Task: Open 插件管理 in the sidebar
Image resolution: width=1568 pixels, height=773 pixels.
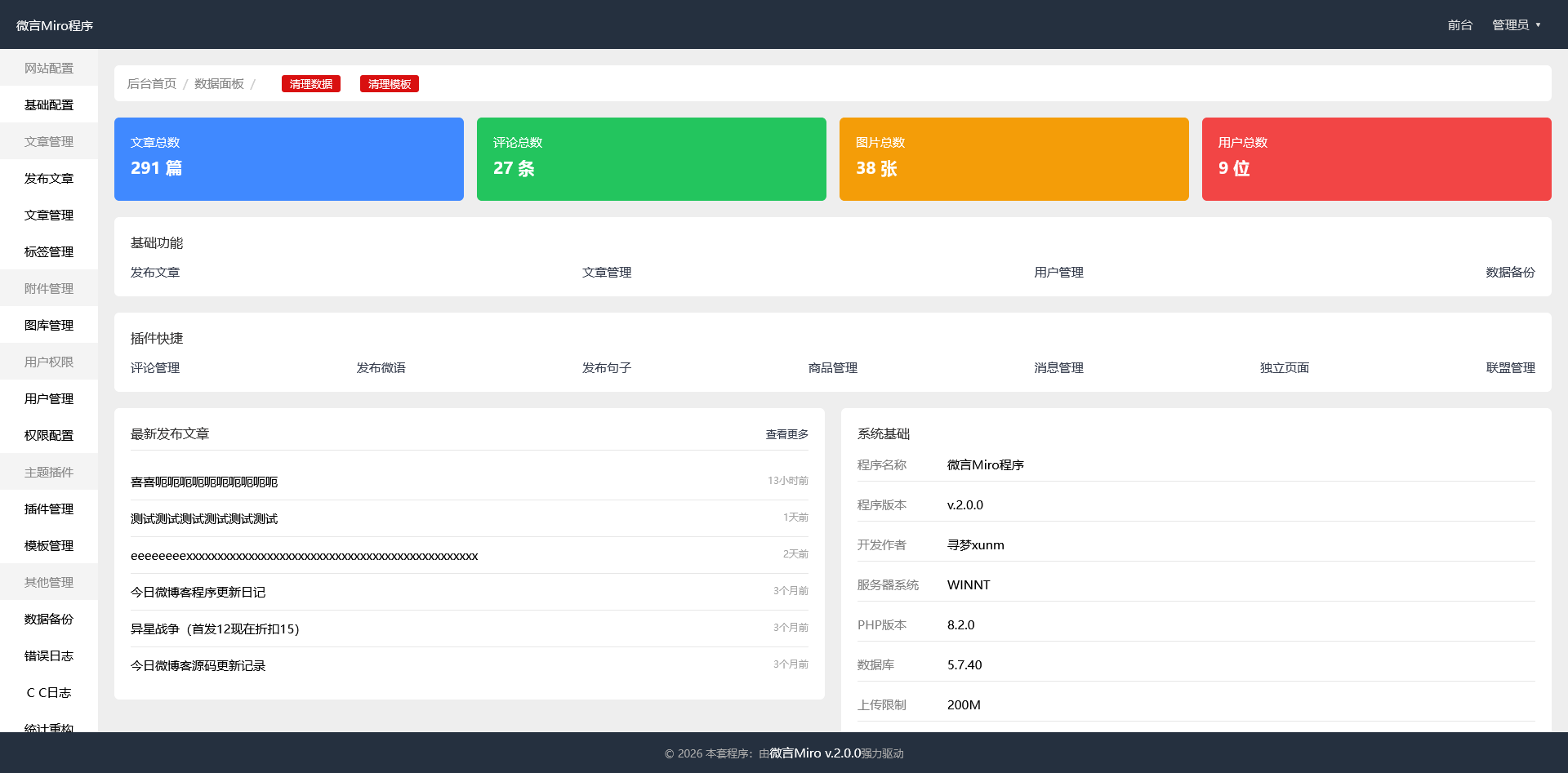Action: pos(49,509)
